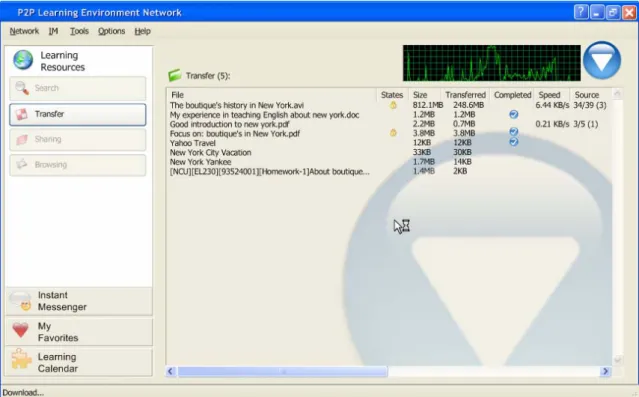Click the Learning Resources globe icon
Screen dimensions: 639x397
point(23,60)
